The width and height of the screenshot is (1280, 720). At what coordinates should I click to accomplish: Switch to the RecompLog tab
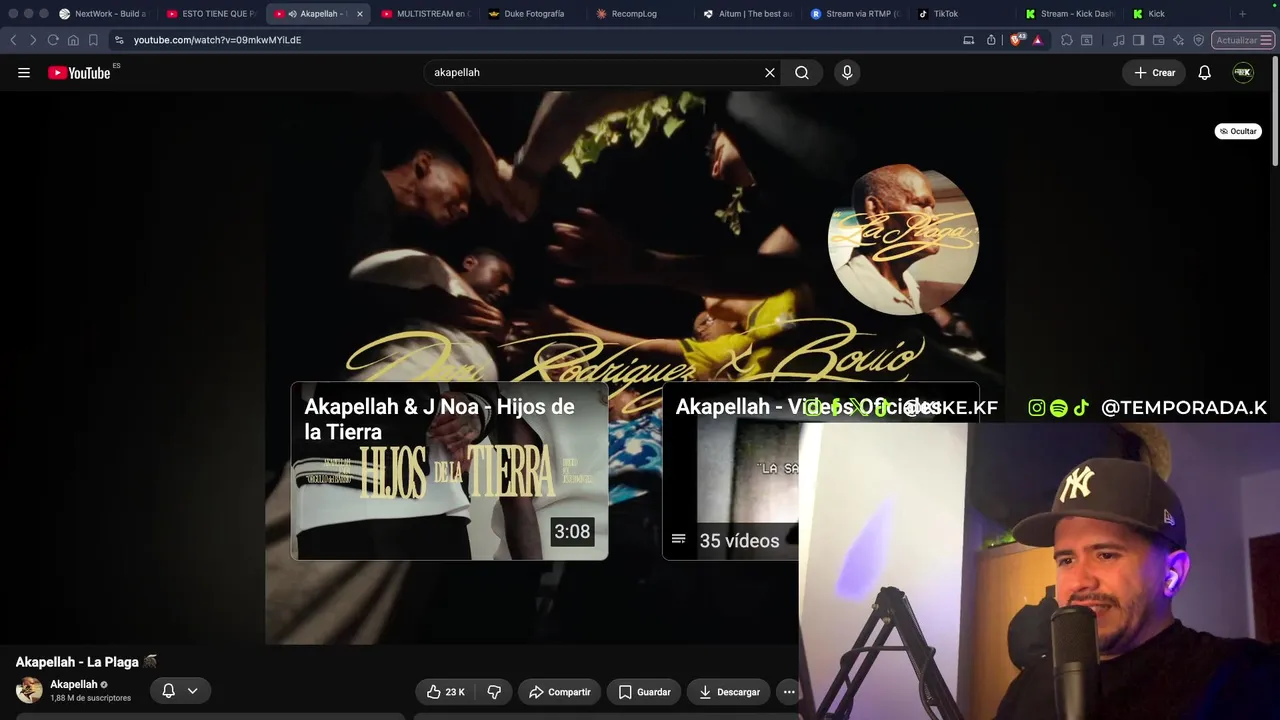click(639, 14)
